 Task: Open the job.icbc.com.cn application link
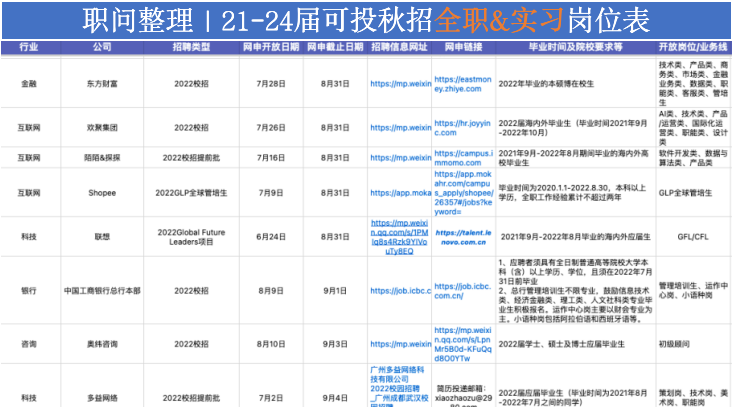[x=463, y=291]
